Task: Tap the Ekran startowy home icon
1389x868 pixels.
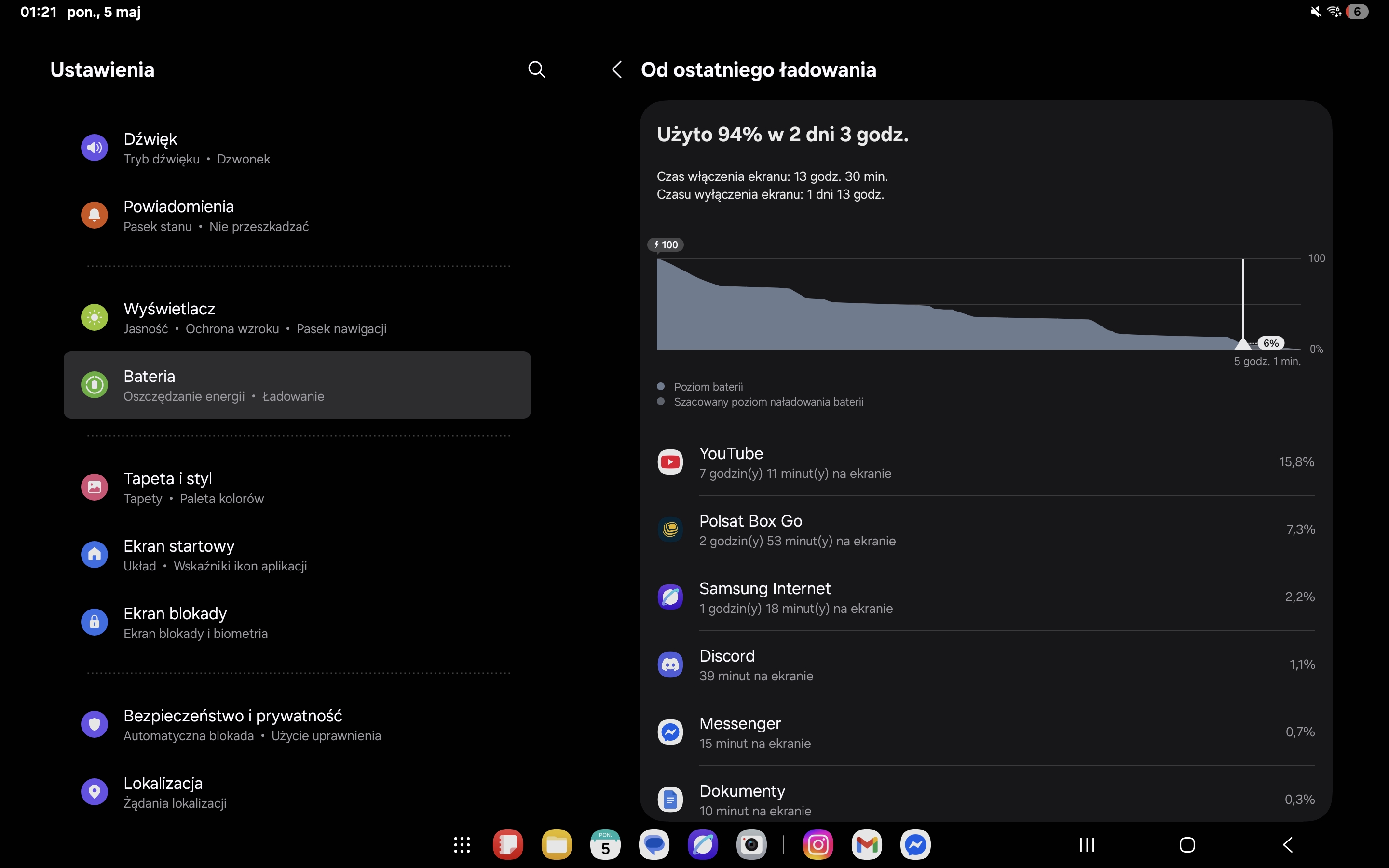Action: [94, 555]
